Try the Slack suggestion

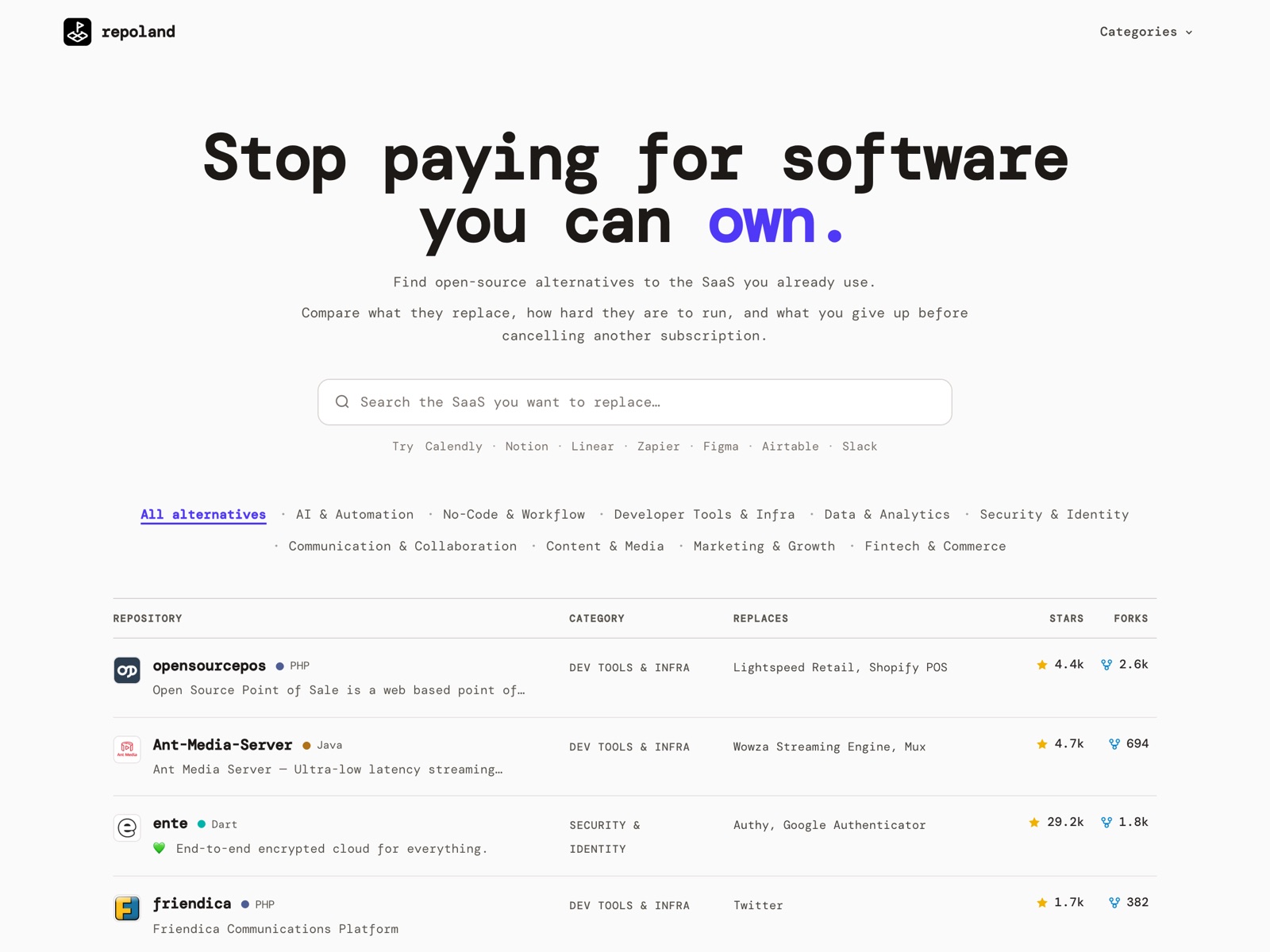860,447
